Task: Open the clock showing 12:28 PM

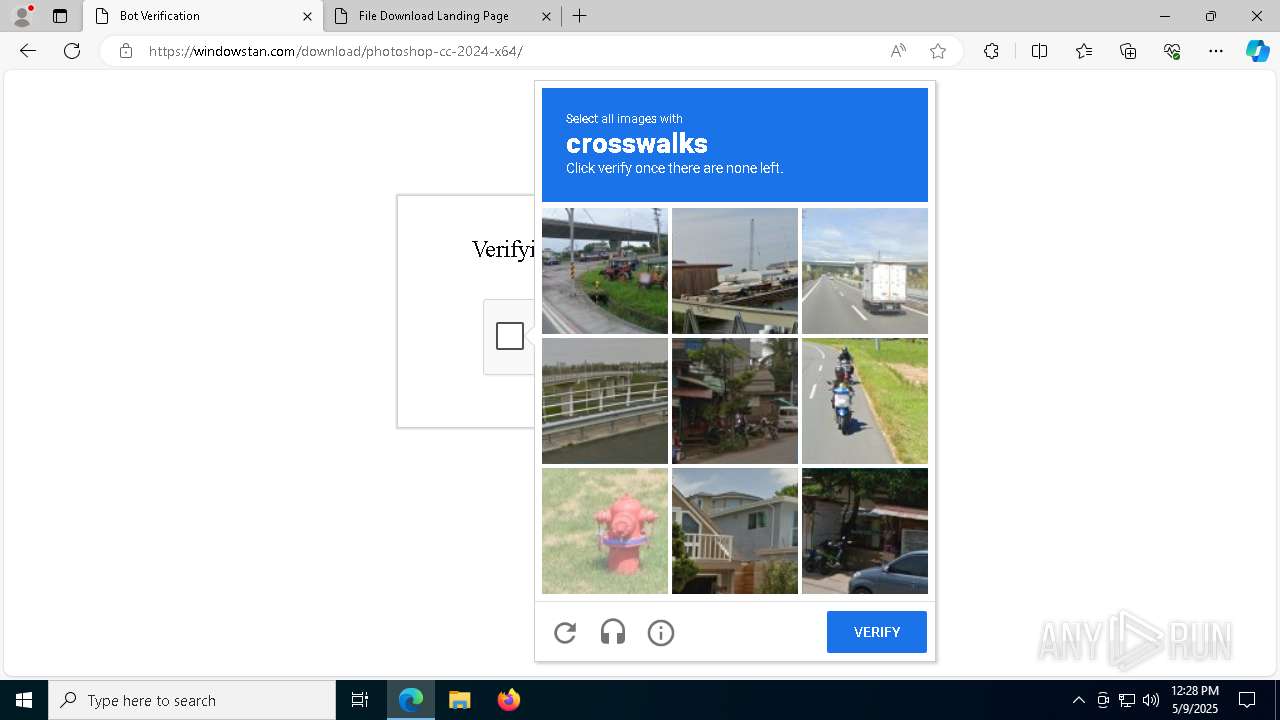Action: [1195, 700]
